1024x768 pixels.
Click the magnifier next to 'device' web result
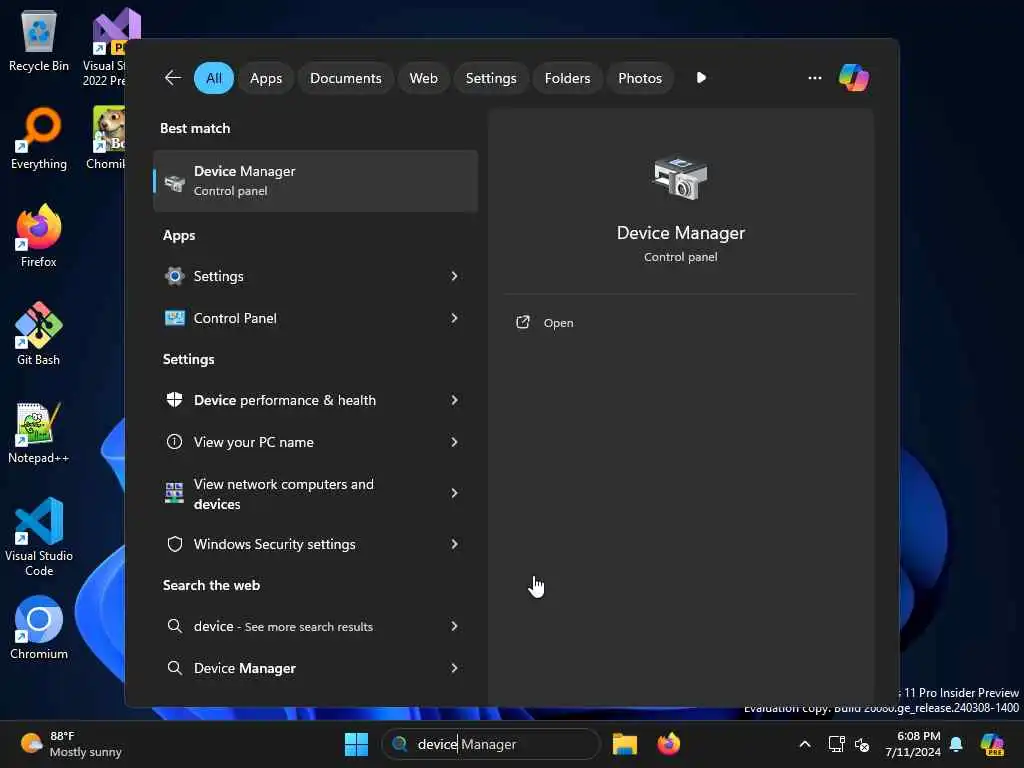(x=174, y=626)
